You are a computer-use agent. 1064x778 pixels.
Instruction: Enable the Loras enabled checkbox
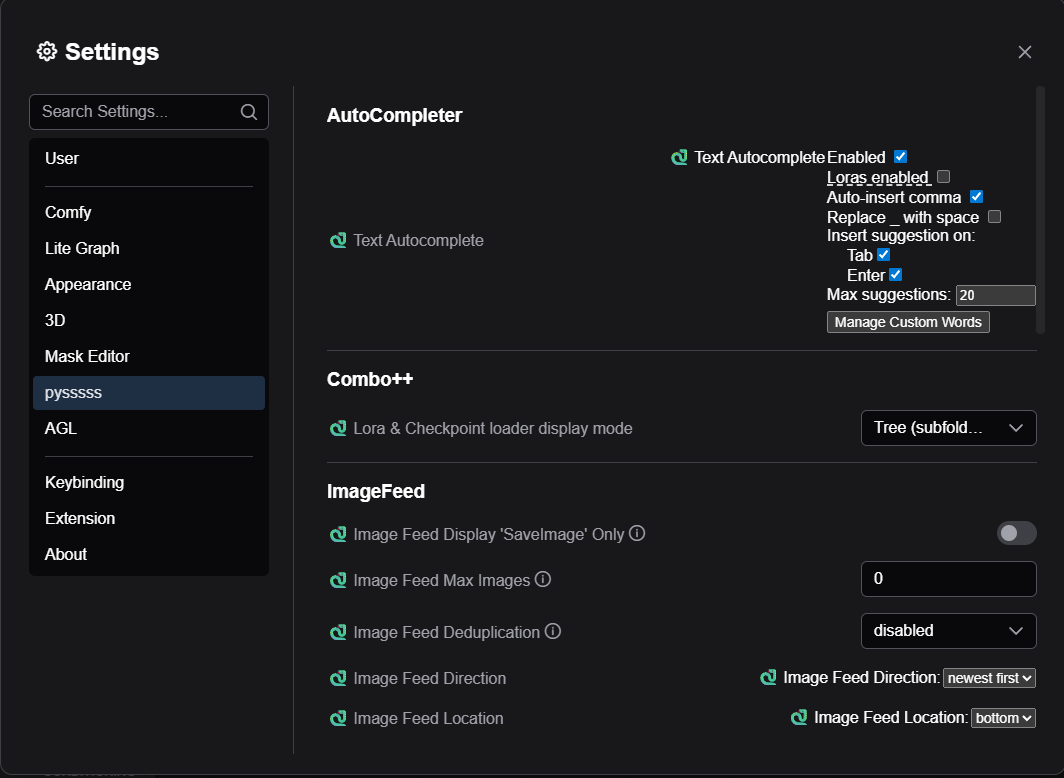tap(943, 177)
